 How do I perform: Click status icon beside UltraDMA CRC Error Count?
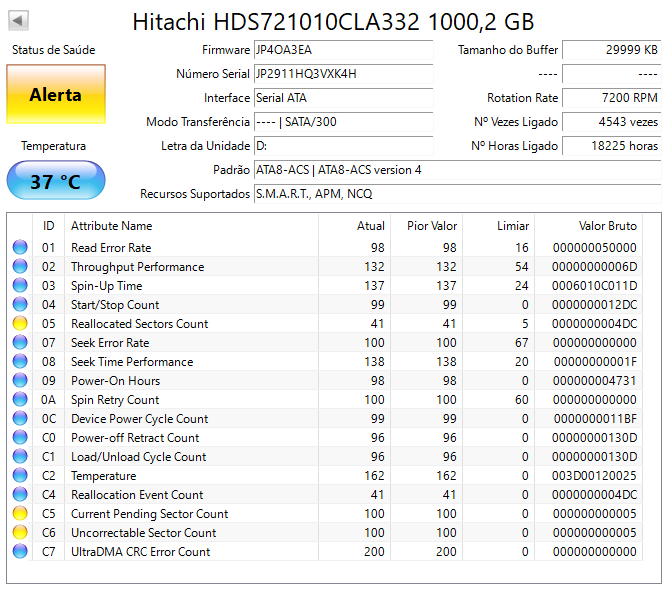point(20,551)
